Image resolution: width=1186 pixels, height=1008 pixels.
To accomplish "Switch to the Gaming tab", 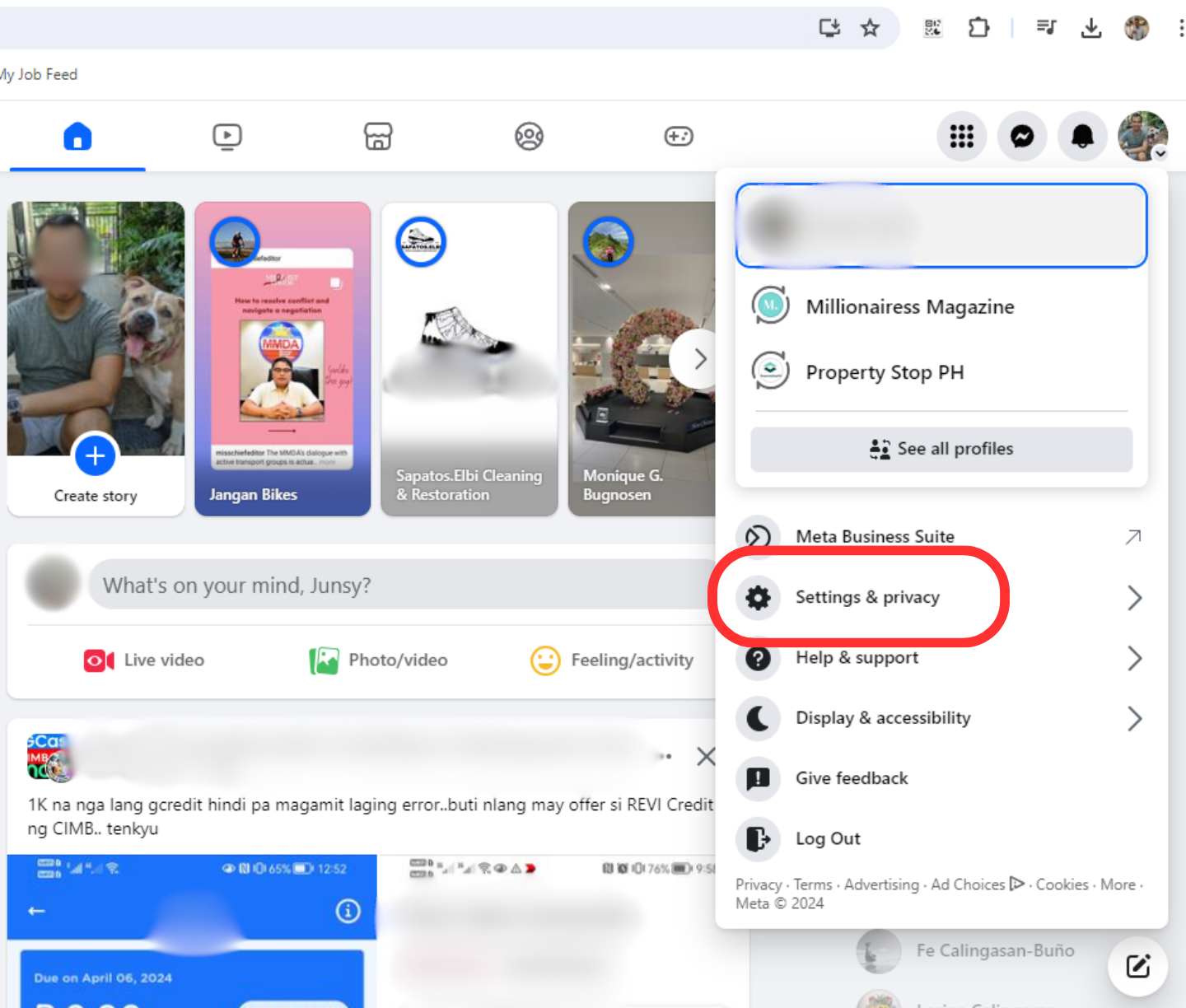I will (679, 136).
